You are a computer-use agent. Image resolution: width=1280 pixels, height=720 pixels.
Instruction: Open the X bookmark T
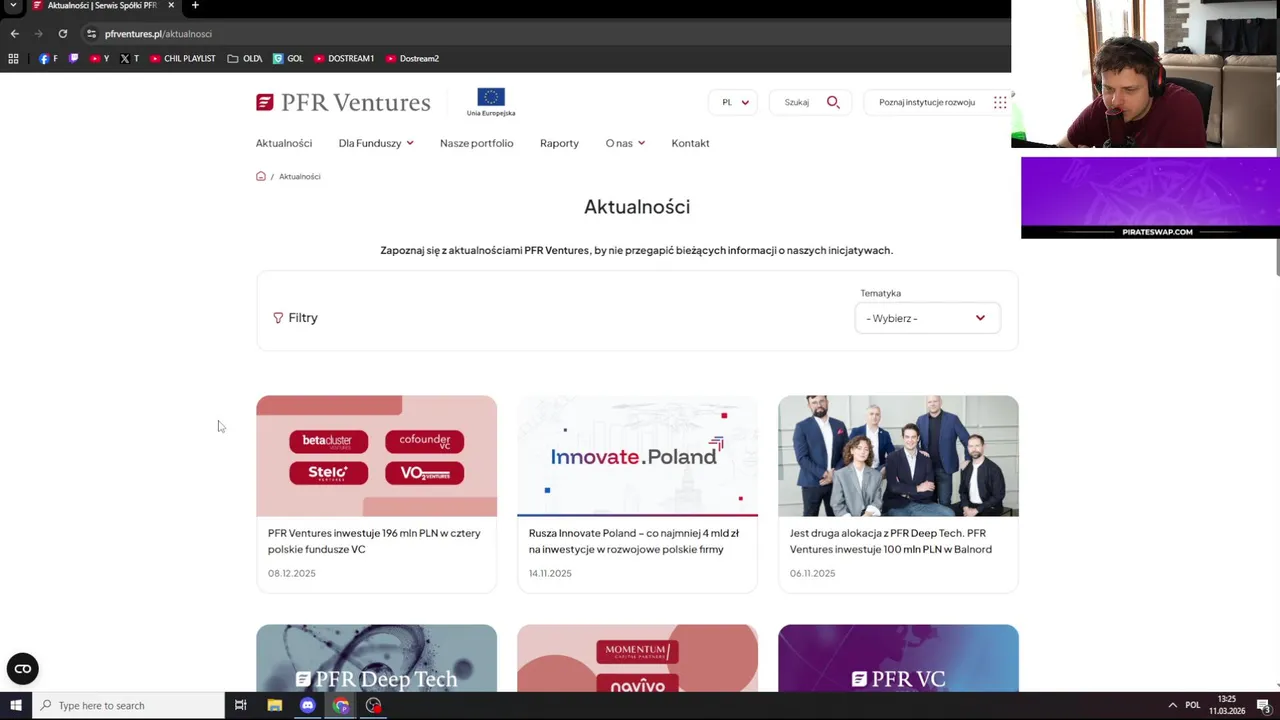pos(129,58)
